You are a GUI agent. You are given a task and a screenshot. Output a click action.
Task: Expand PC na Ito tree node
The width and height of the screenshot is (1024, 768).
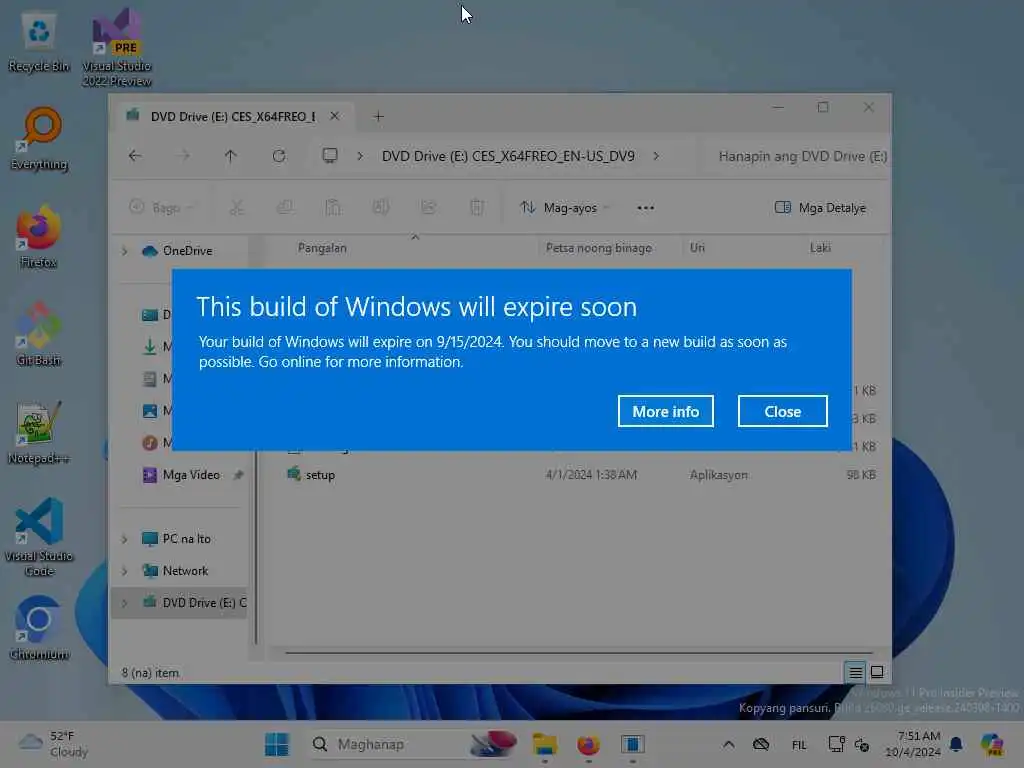pos(125,539)
